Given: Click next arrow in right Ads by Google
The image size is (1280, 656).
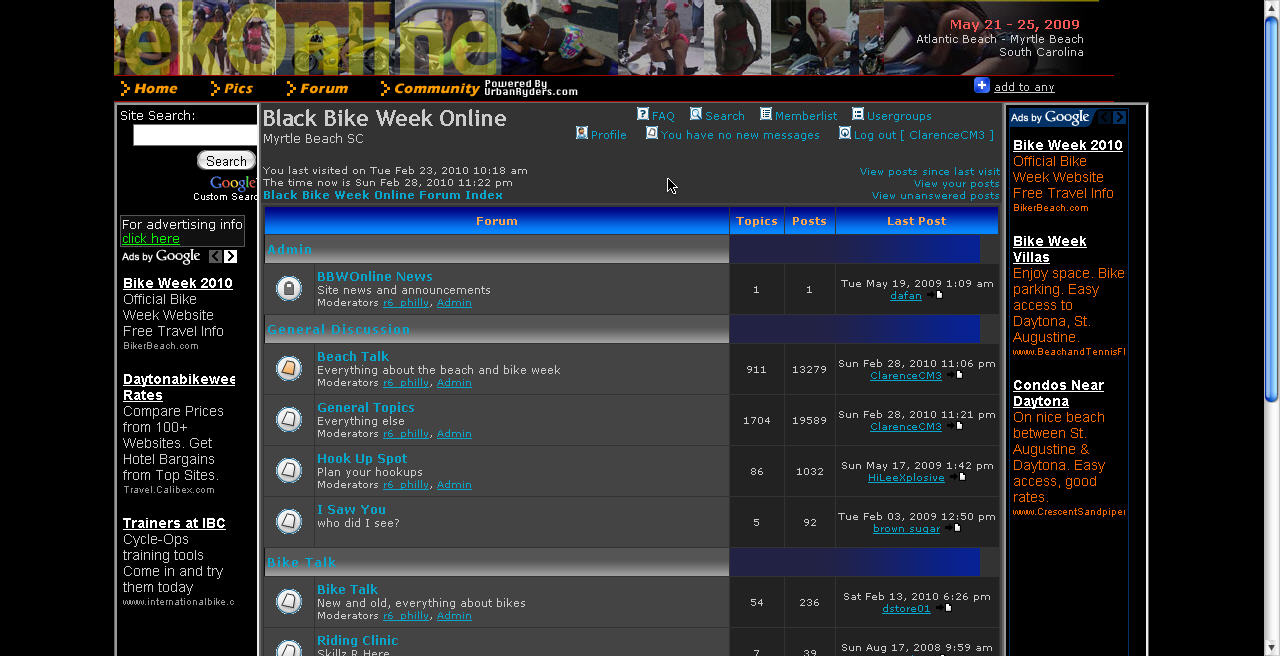Looking at the screenshot, I should (1119, 118).
